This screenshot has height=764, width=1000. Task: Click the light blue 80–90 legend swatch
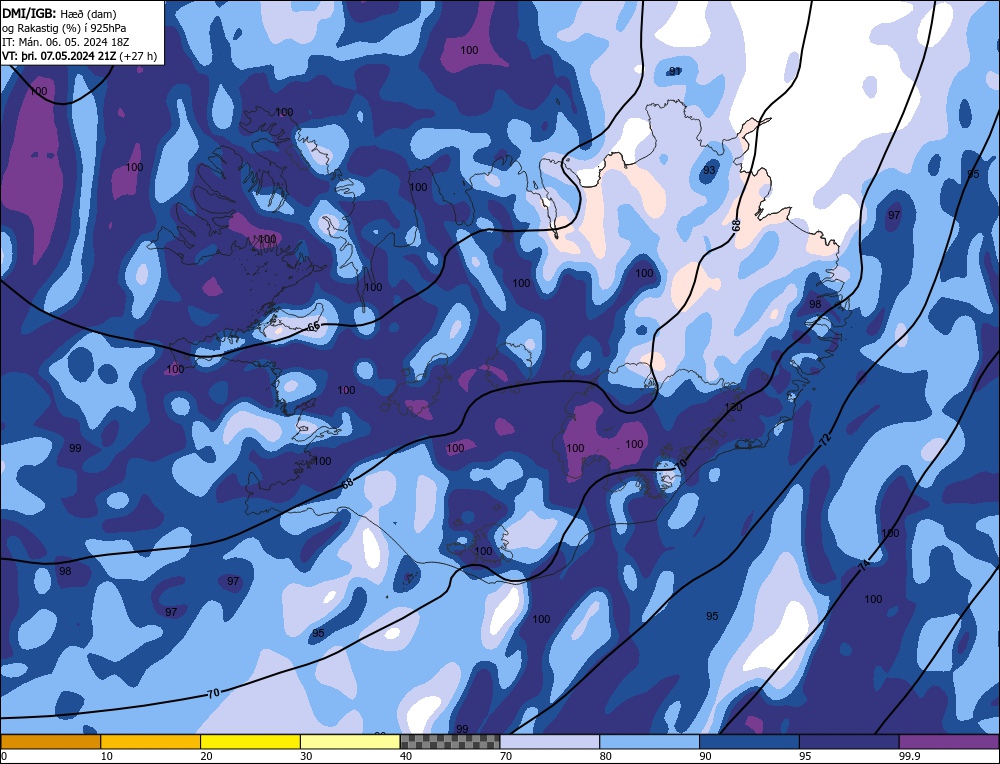tap(649, 742)
